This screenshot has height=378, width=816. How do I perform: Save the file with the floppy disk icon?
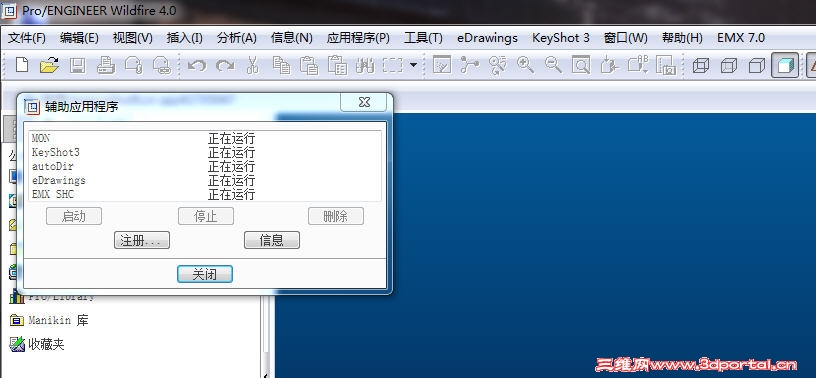(x=78, y=65)
